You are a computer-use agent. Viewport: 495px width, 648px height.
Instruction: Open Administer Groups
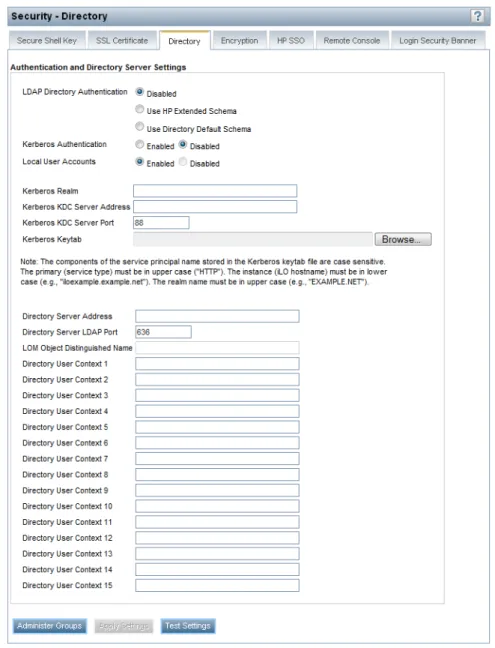(50, 626)
